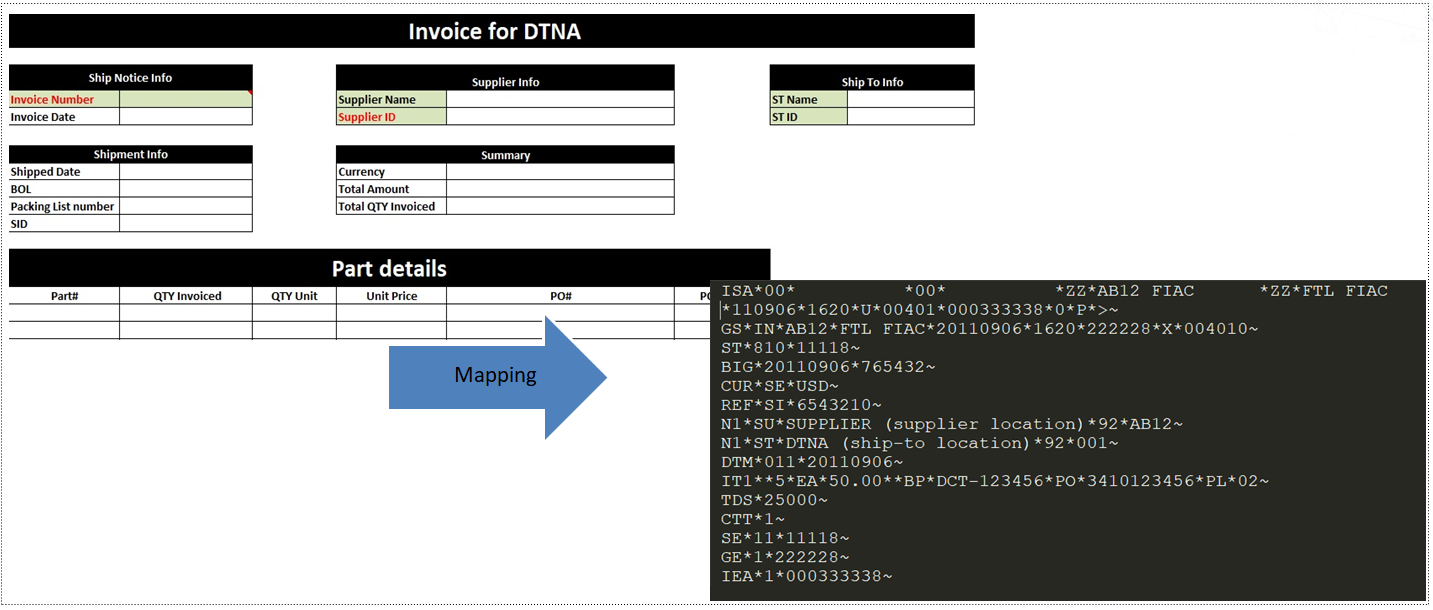1433x610 pixels.
Task: Click the Total QTY Invoiced value cell
Action: coord(560,206)
